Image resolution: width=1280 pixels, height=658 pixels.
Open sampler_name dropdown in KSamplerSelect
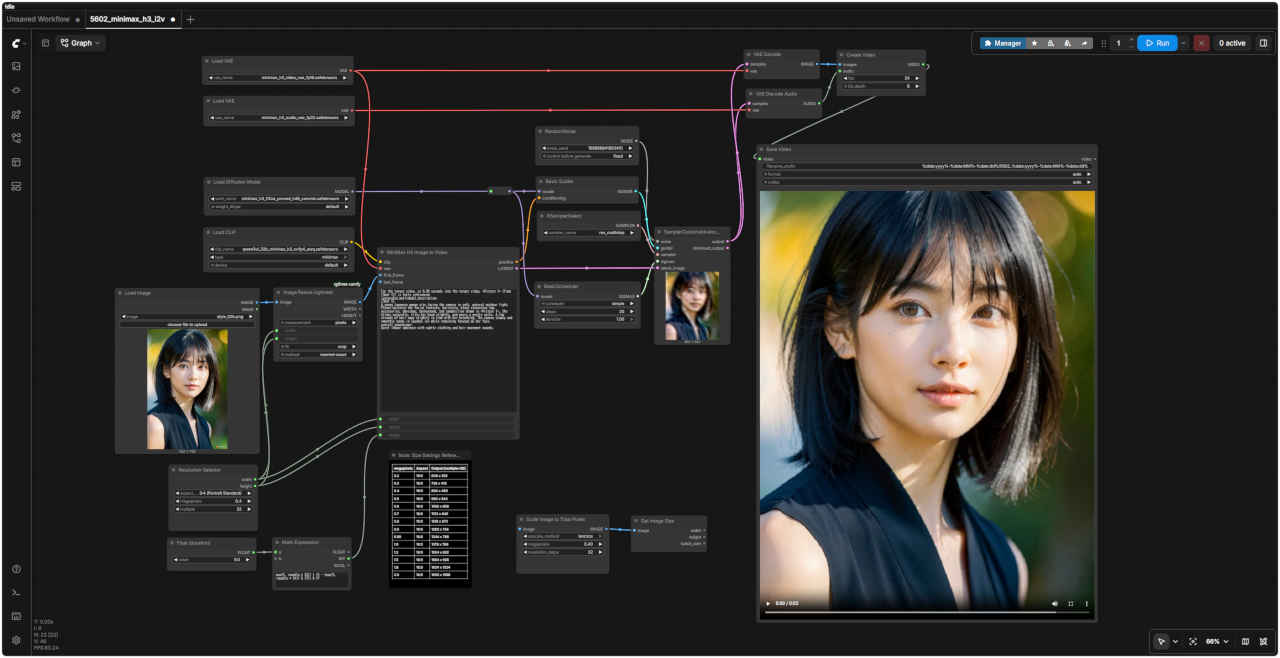click(590, 232)
